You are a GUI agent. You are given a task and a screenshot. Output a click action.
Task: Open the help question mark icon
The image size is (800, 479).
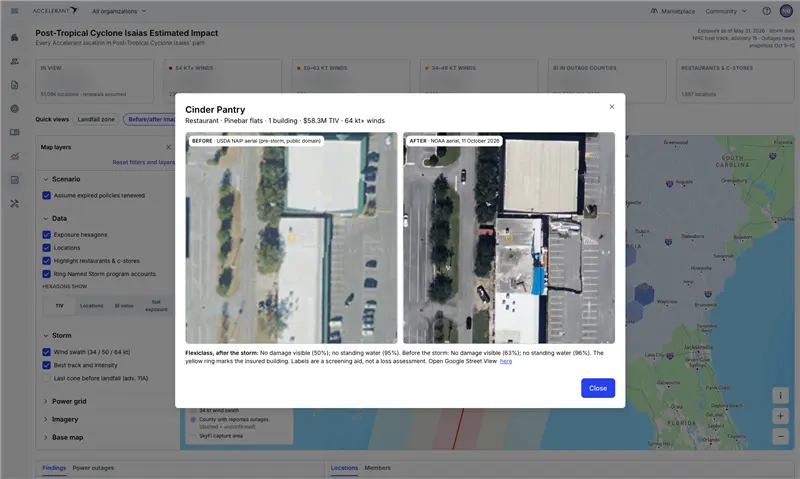766,11
